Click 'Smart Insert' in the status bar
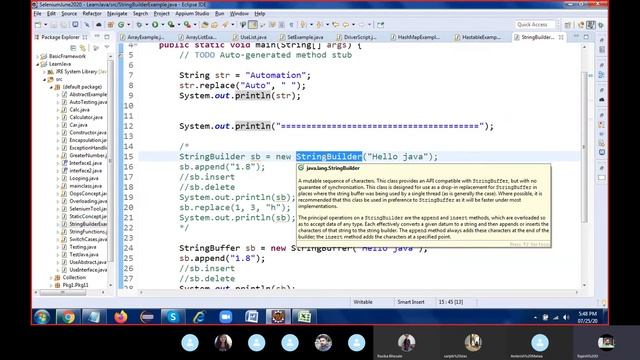Image resolution: width=640 pixels, height=360 pixels. click(x=411, y=302)
